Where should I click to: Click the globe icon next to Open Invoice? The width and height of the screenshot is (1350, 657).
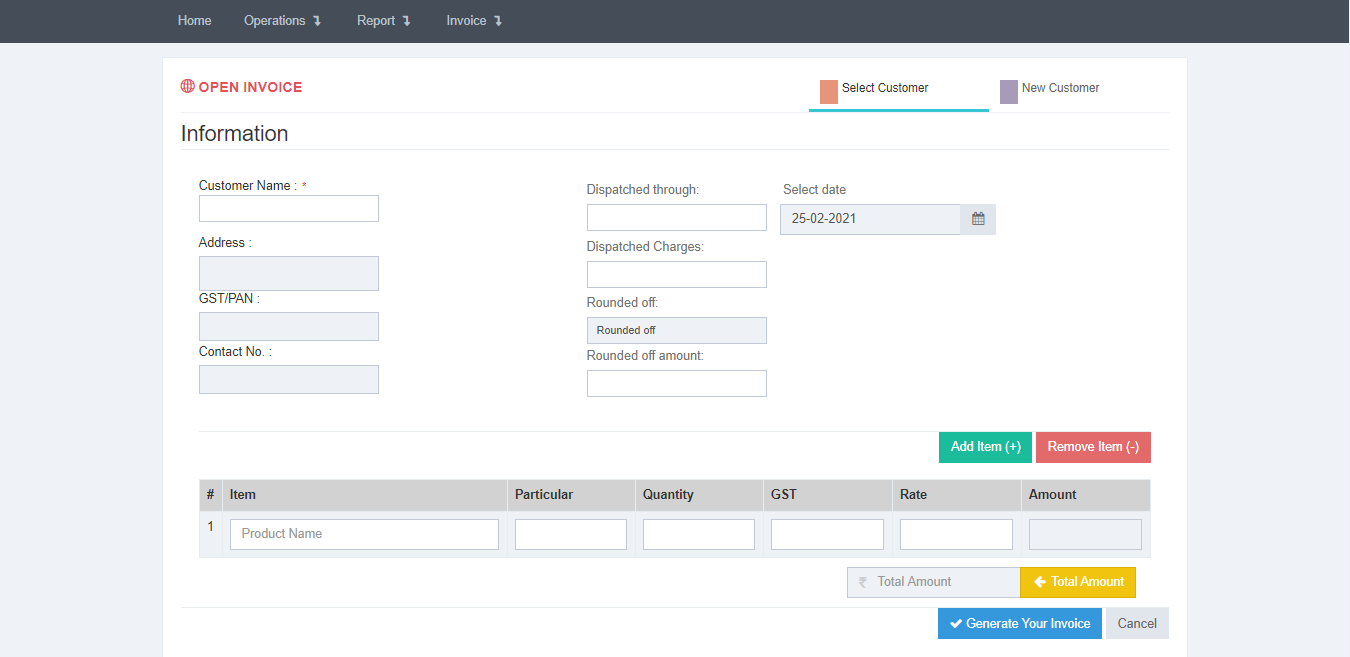click(x=187, y=87)
